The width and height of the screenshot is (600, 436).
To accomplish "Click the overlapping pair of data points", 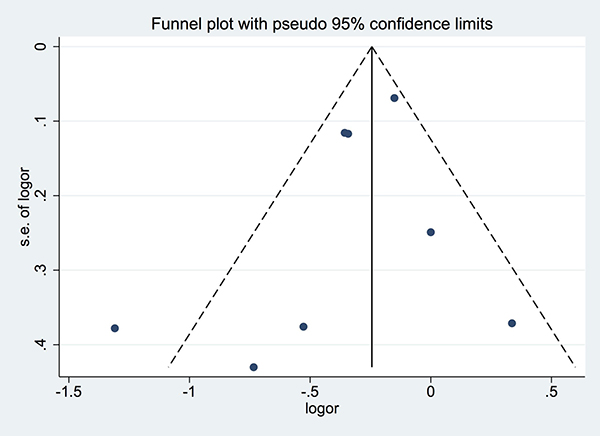I will coord(346,133).
